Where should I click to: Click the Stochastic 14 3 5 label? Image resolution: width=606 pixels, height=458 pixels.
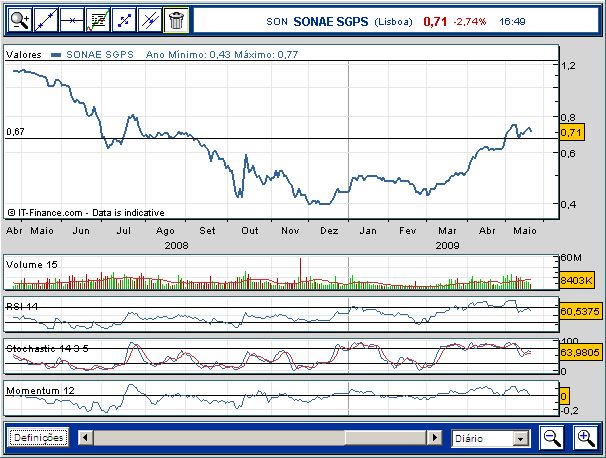[x=47, y=349]
